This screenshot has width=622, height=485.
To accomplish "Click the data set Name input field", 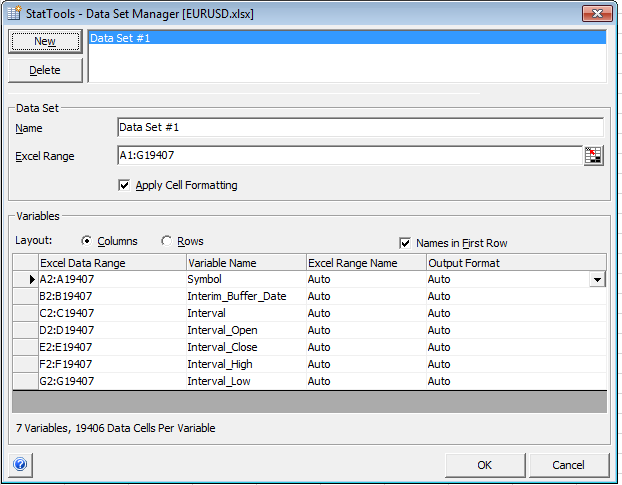I will tap(361, 127).
